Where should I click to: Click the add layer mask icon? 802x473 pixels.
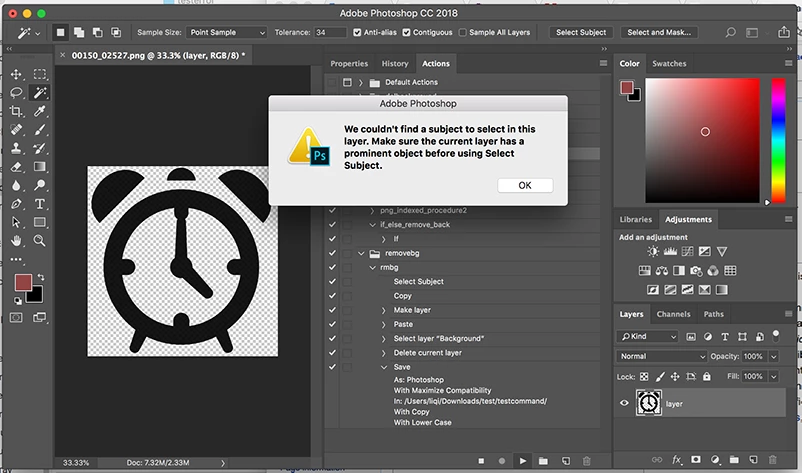coord(696,460)
